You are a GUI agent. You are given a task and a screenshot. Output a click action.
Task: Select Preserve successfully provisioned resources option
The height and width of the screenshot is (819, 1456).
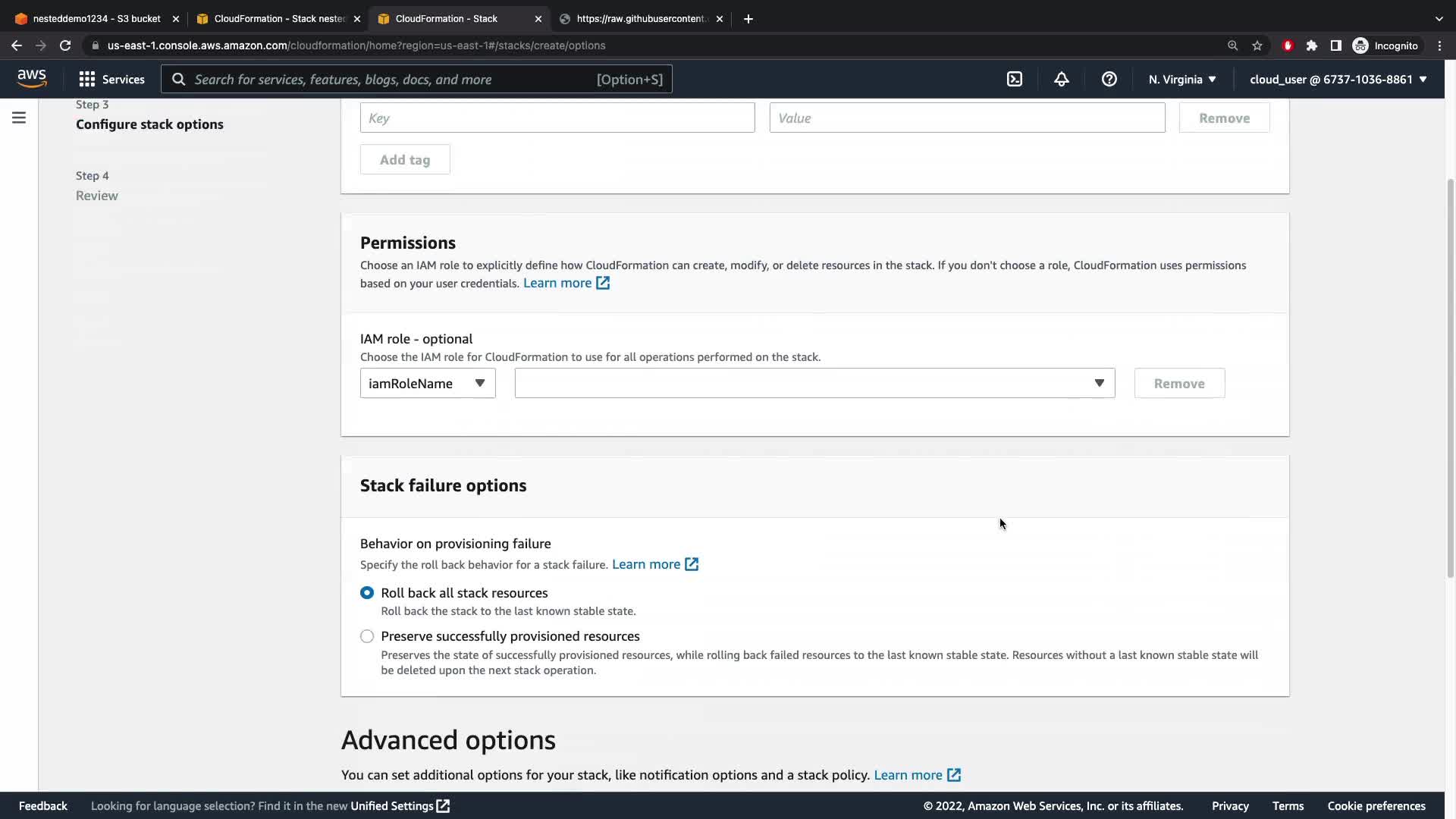coord(367,636)
